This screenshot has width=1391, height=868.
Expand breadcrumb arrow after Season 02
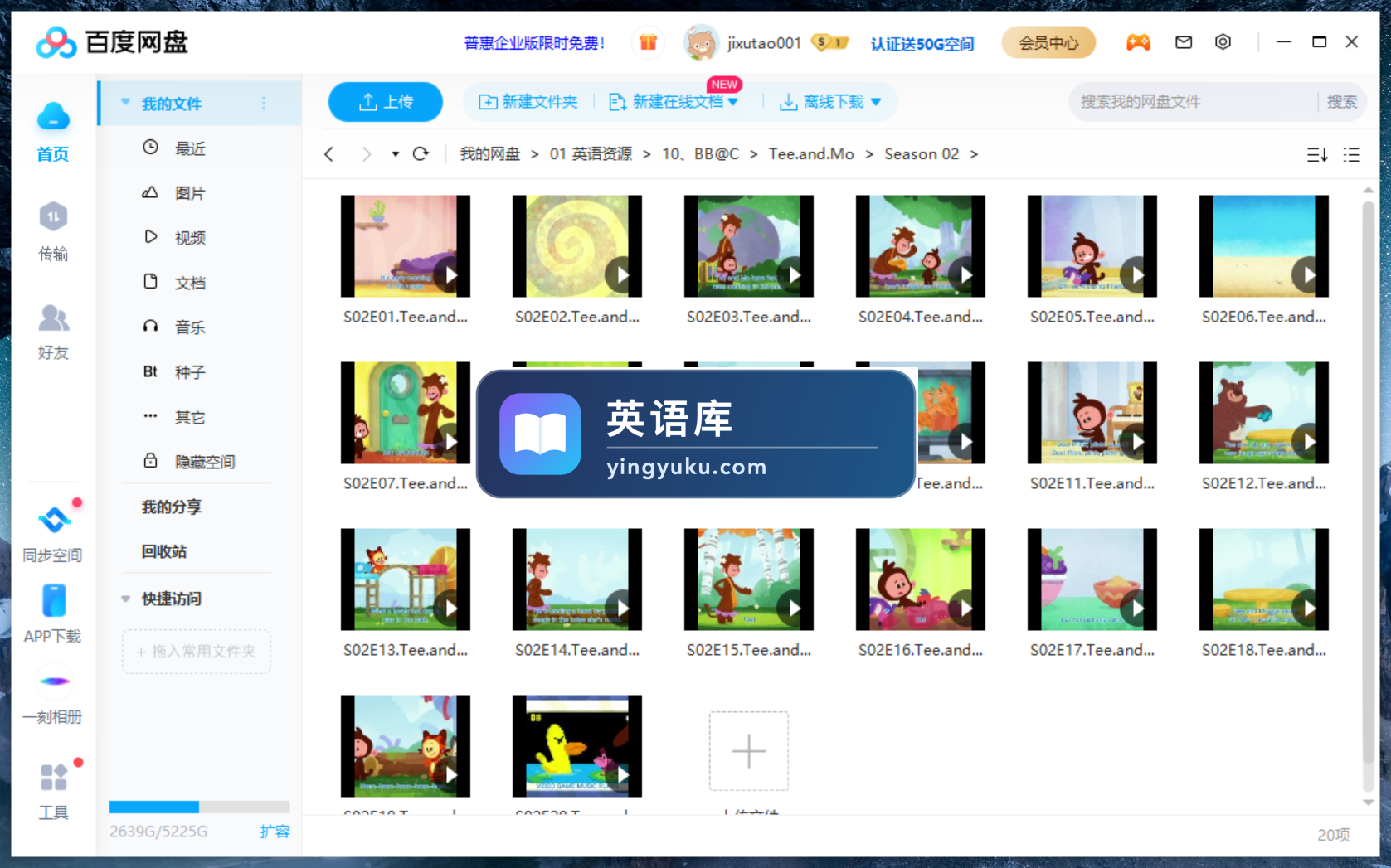pyautogui.click(x=974, y=154)
